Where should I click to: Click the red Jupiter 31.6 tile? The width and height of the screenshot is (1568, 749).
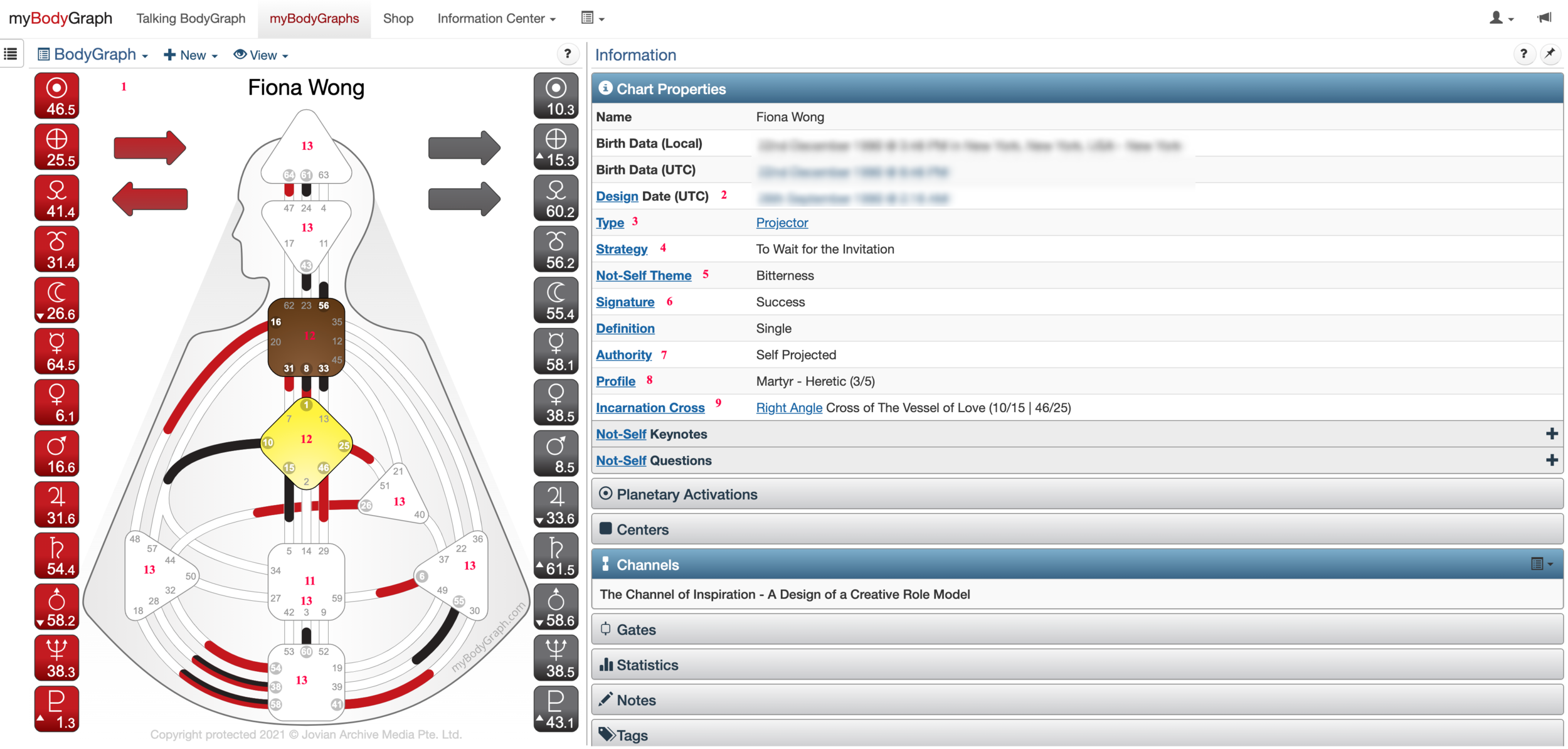tap(56, 504)
